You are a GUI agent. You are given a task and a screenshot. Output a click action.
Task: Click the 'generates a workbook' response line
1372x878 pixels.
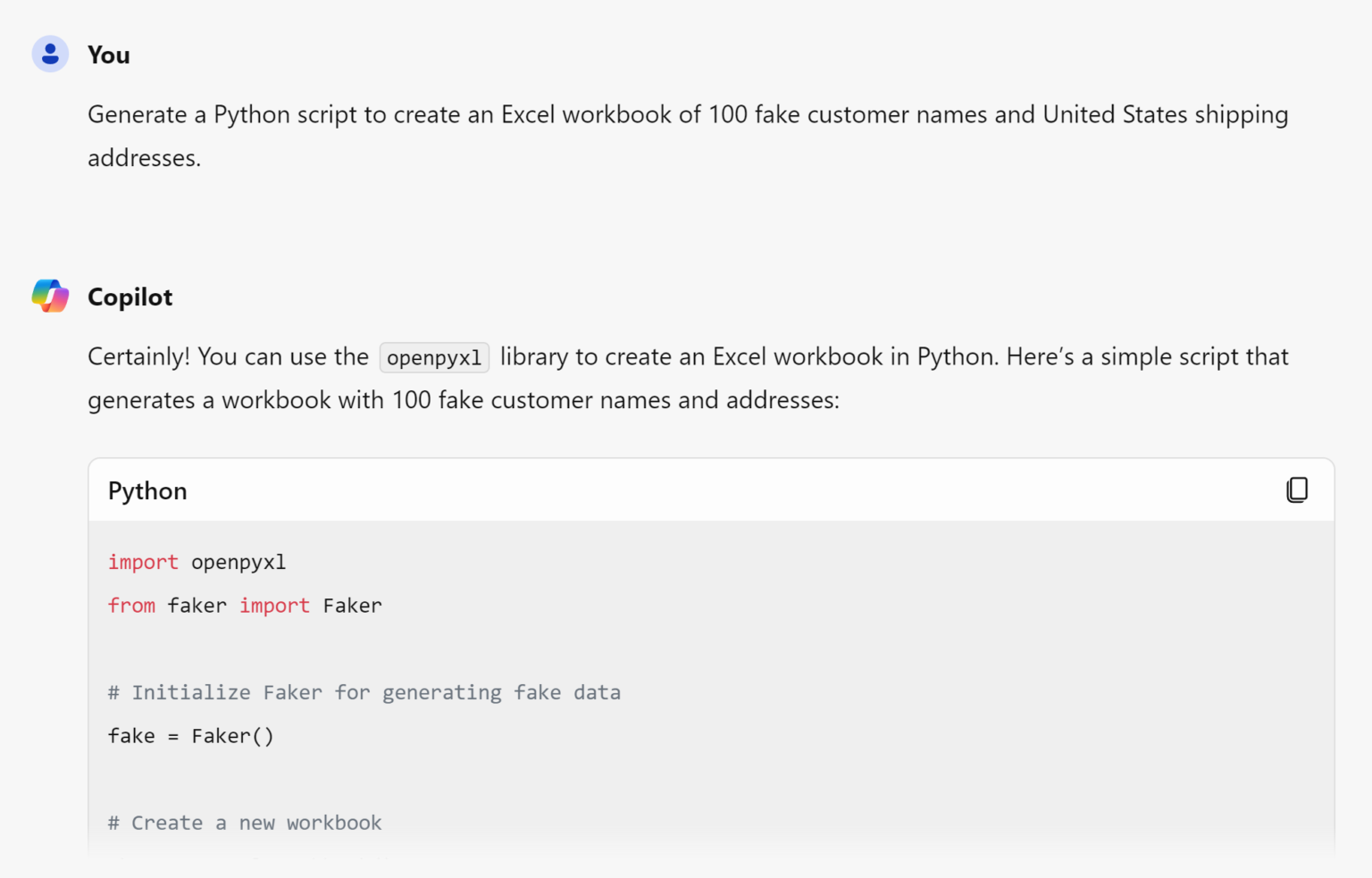pos(463,400)
